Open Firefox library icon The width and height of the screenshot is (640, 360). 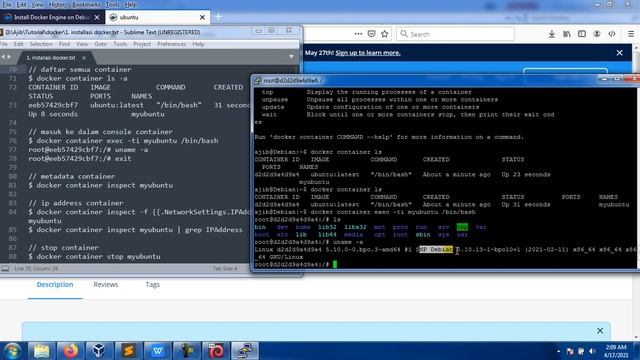567,34
